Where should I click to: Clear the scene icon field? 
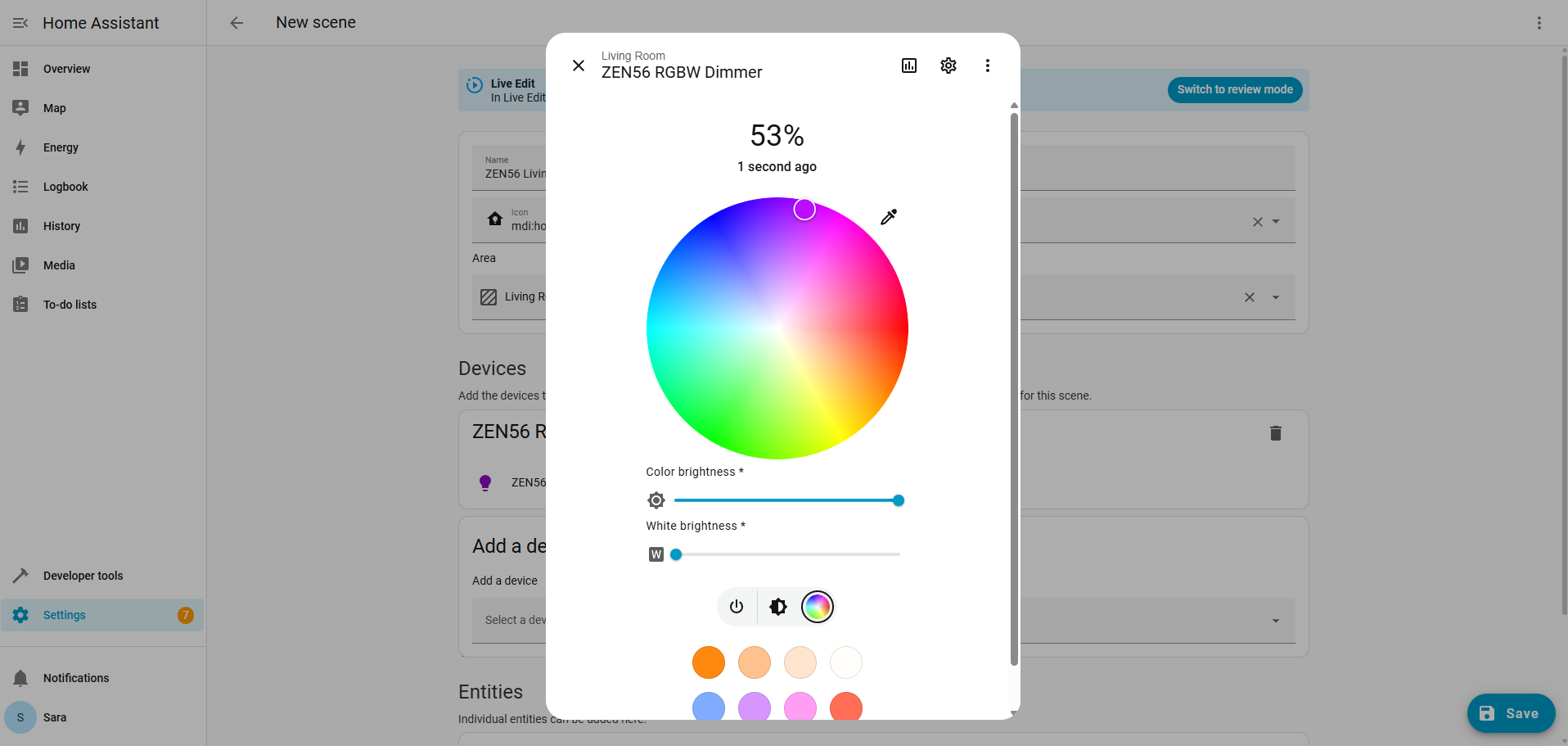(1258, 222)
